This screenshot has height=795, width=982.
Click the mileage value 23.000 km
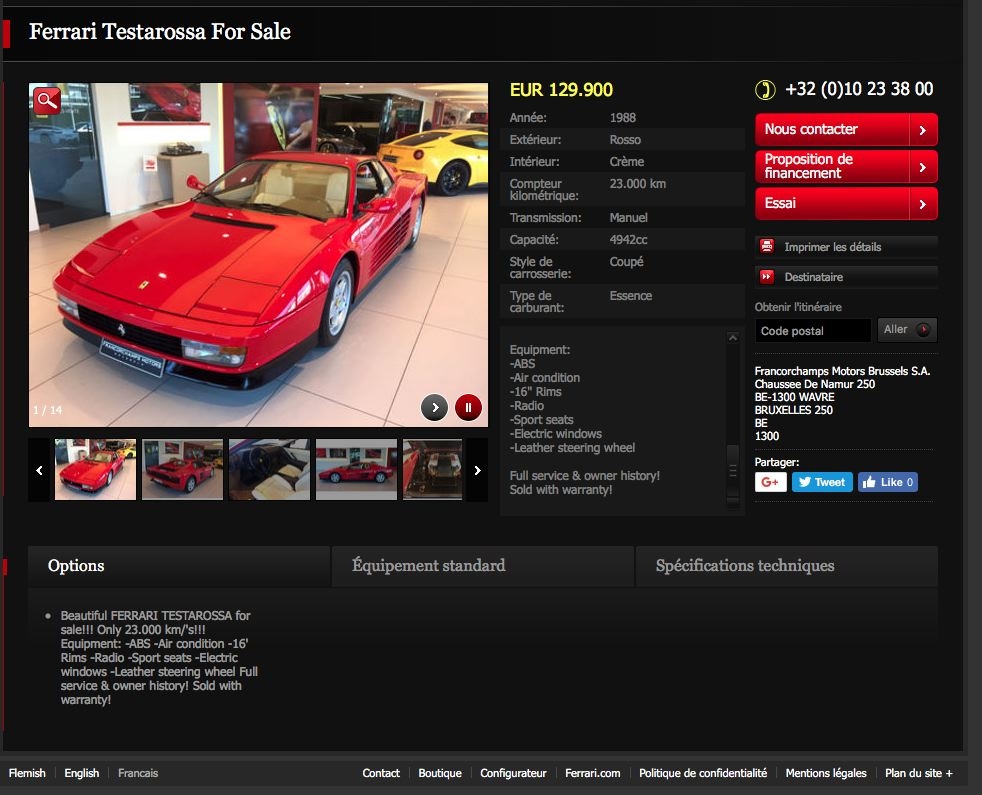coord(638,184)
